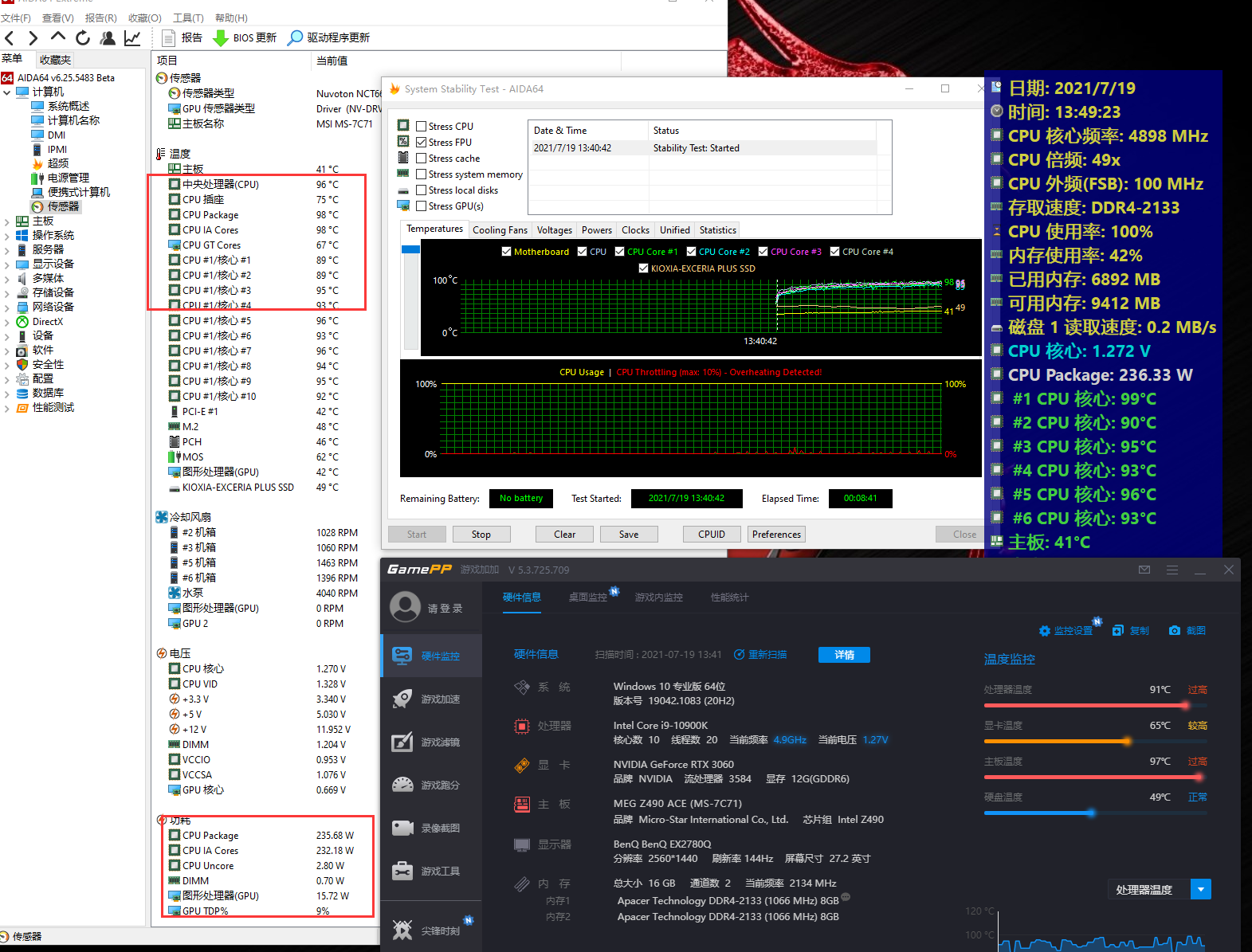Click the 处理器温度 slider bar in GamePP
The image size is (1252, 952).
click(1096, 705)
